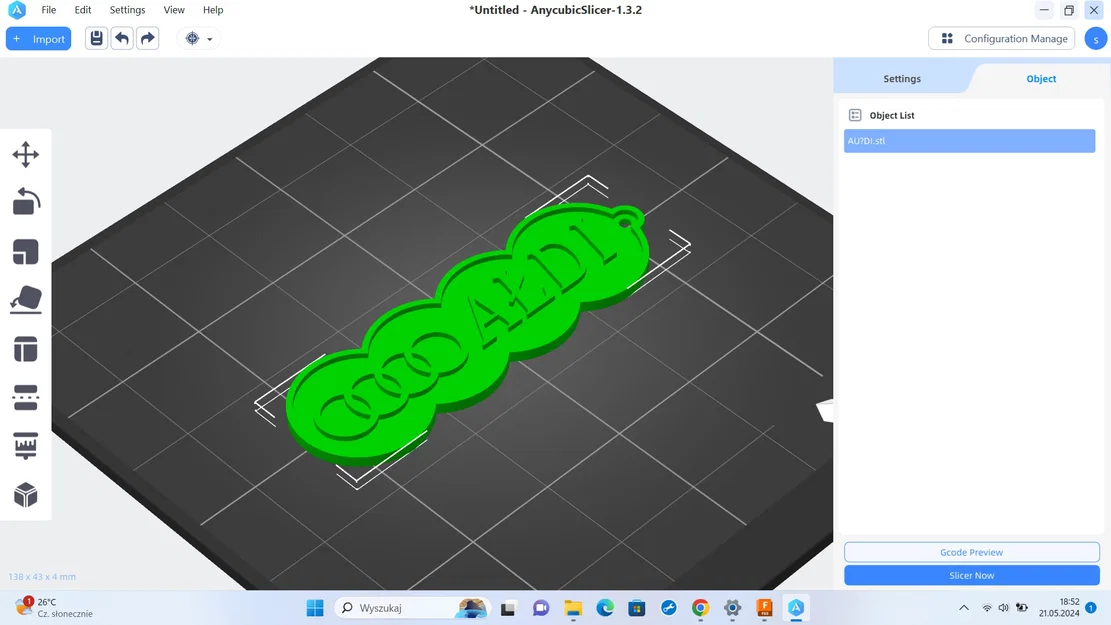Open Task View from taskbar
The image size is (1111, 625).
point(508,608)
